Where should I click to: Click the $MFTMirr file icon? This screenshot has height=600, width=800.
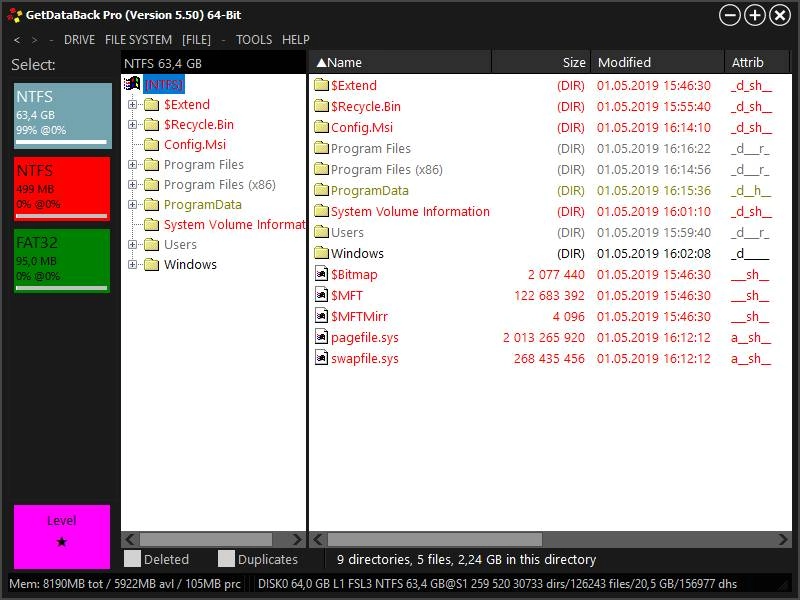click(321, 316)
